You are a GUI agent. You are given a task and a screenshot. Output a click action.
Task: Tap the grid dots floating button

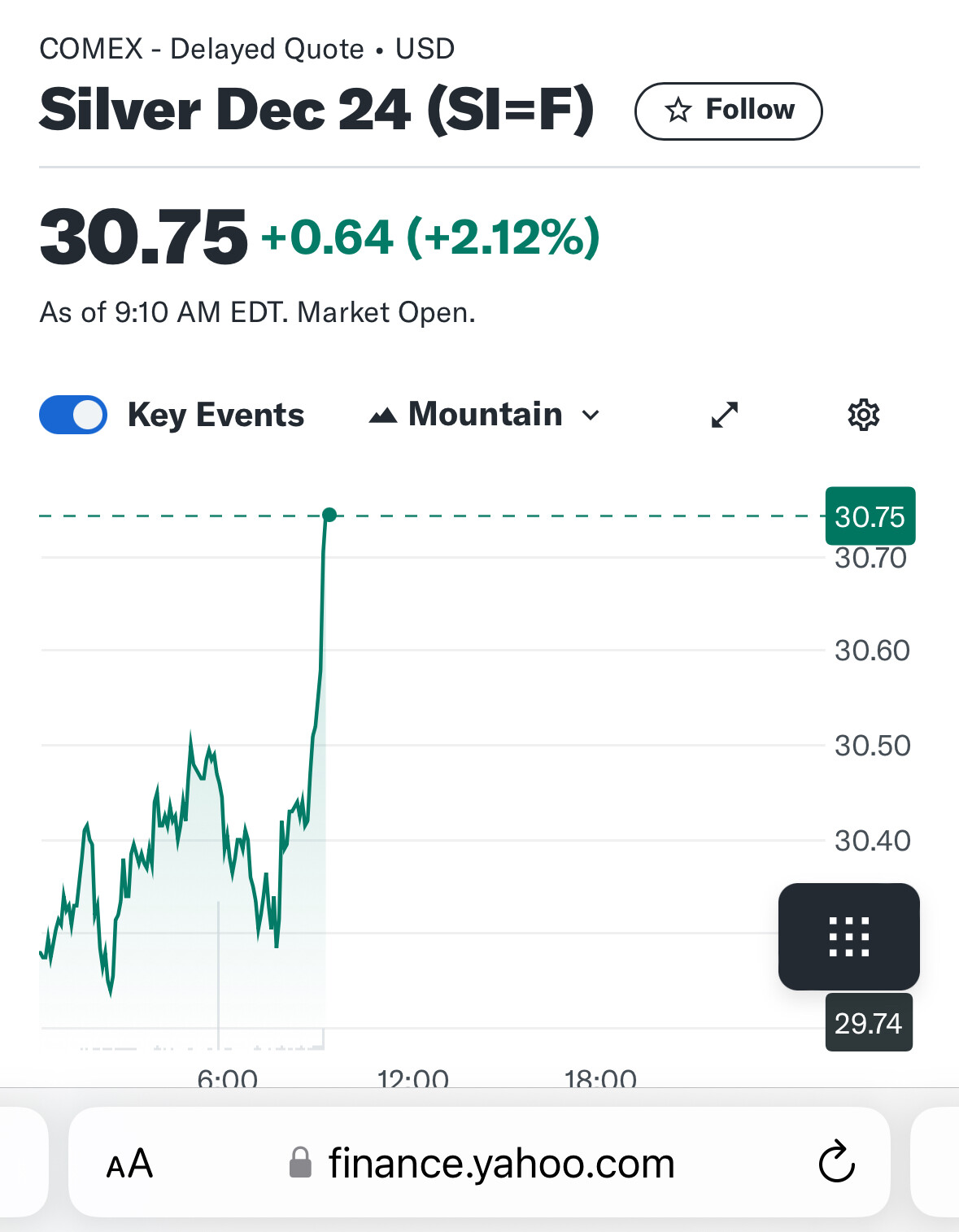pos(848,936)
